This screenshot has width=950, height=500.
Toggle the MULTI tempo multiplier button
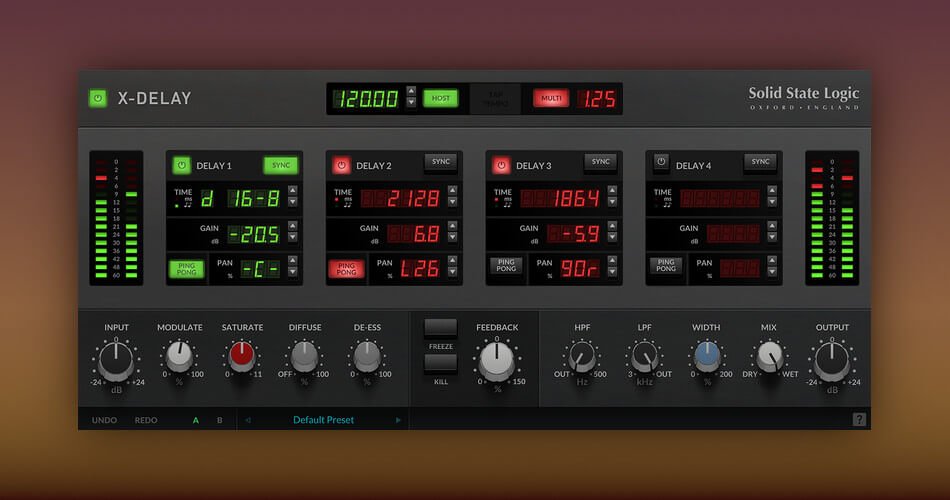point(551,98)
